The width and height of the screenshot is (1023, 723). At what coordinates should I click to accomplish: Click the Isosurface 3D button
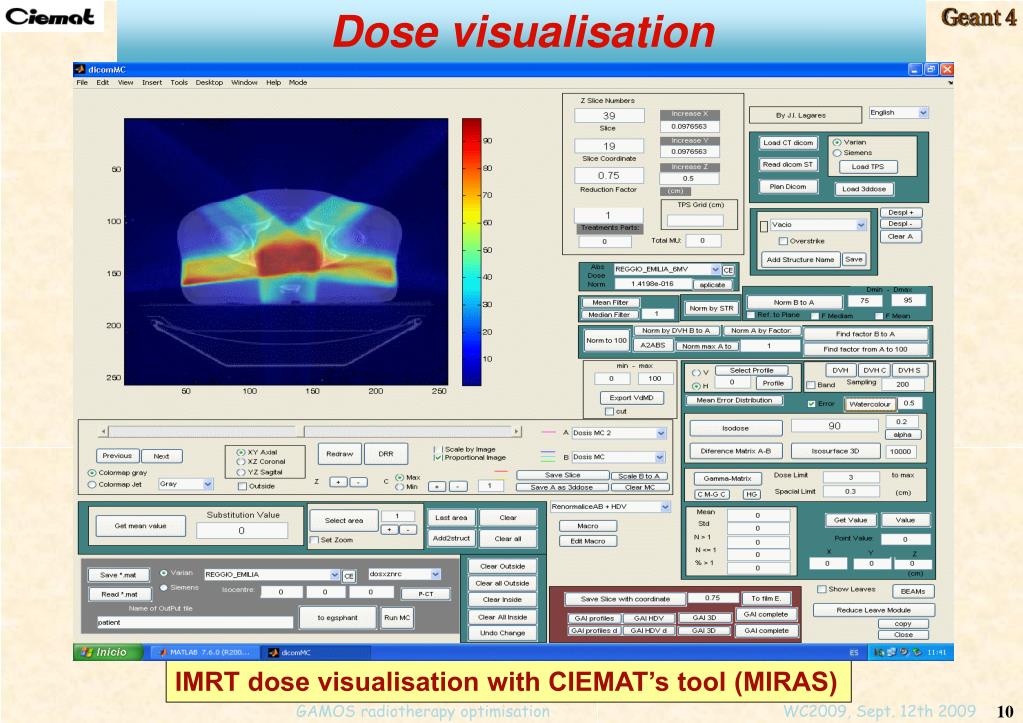[x=835, y=451]
